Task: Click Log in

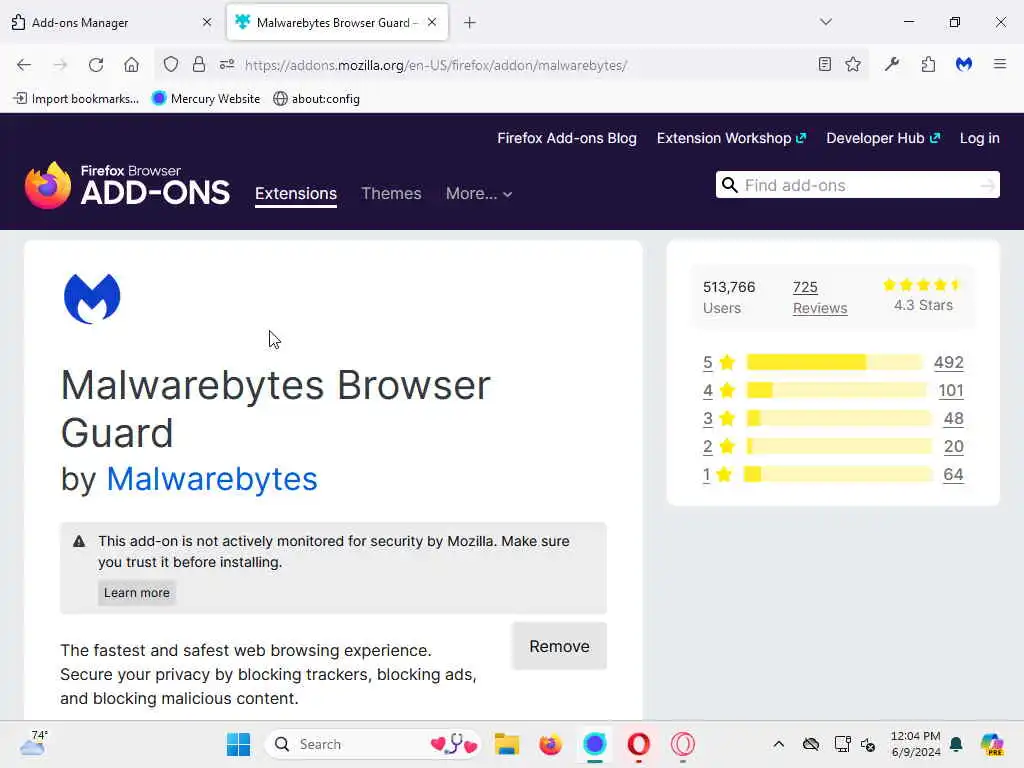Action: pos(979,138)
